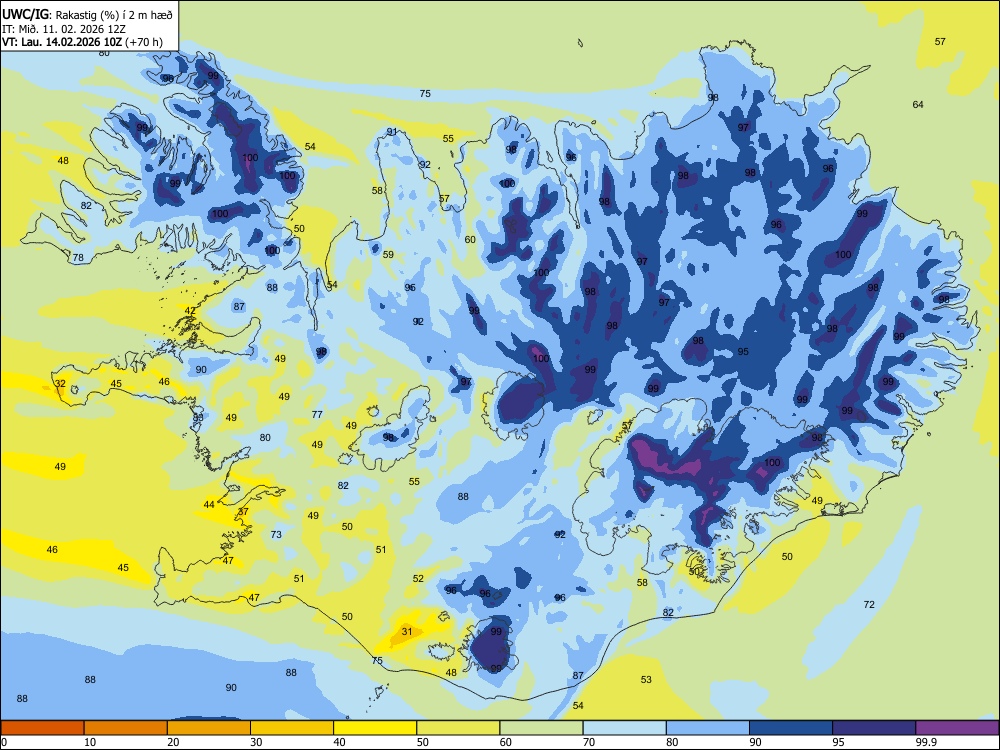Image resolution: width=1000 pixels, height=750 pixels.
Task: Click the '20' legend scale label
Action: pyautogui.click(x=173, y=742)
